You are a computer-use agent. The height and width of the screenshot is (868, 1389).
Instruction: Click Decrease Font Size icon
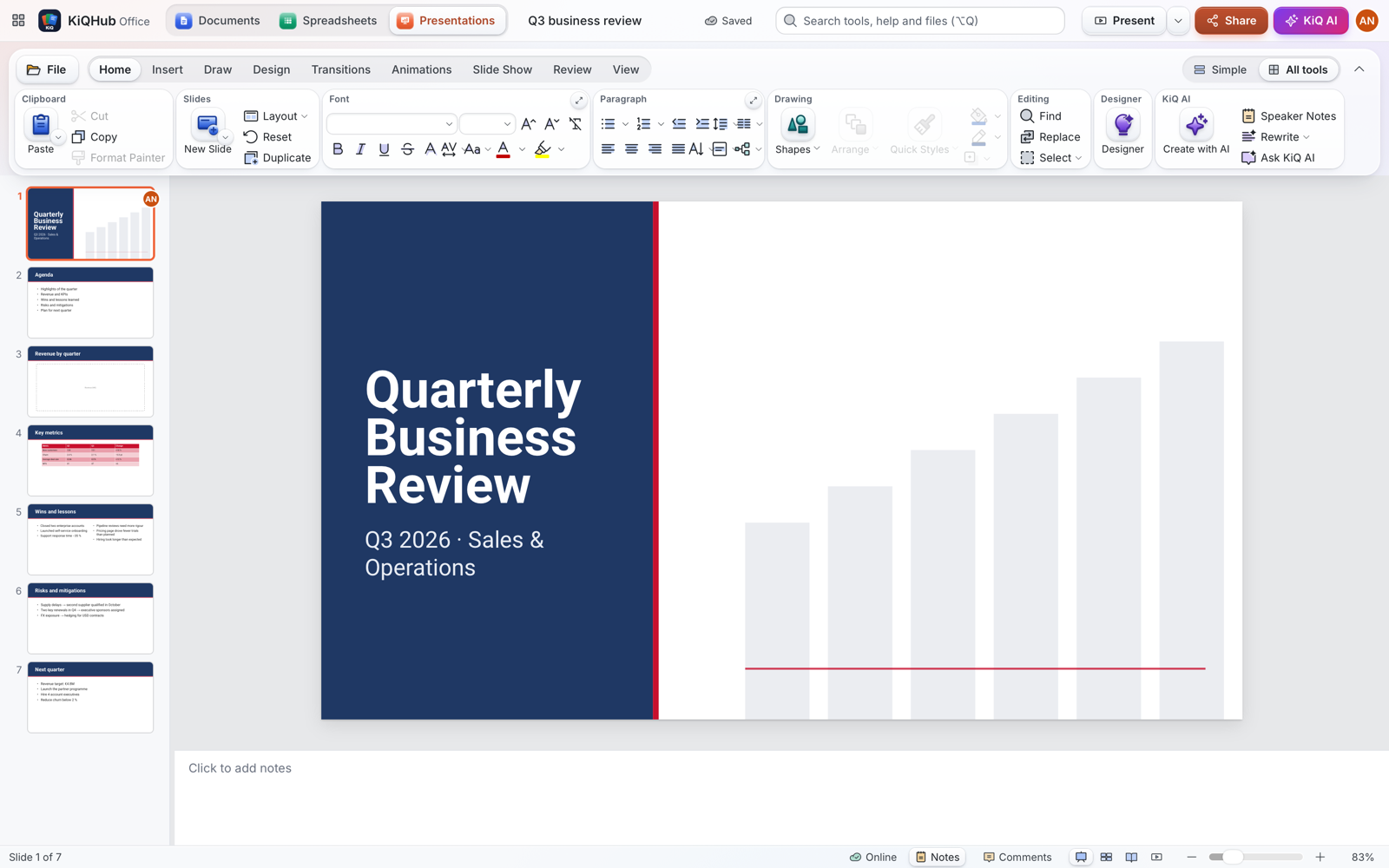(x=551, y=124)
